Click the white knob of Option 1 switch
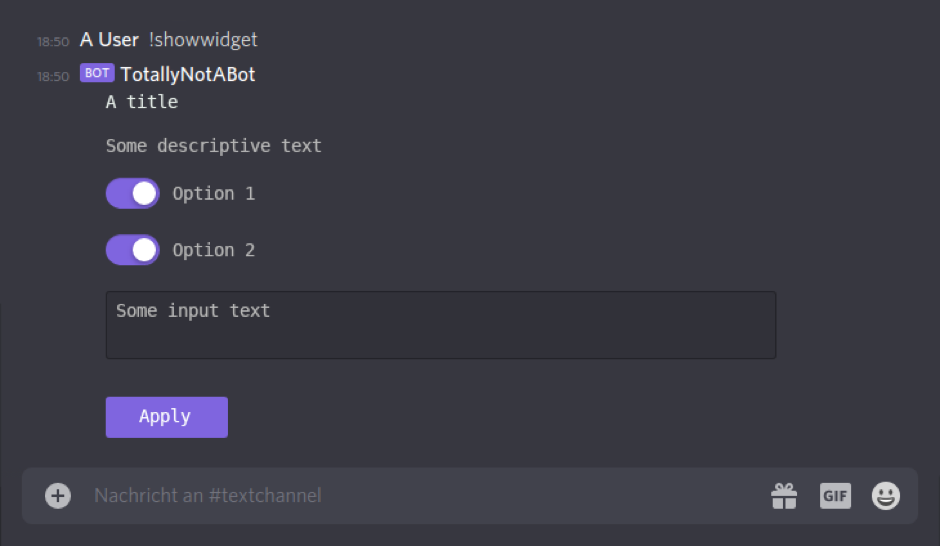Viewport: 940px width, 546px height. tap(145, 194)
